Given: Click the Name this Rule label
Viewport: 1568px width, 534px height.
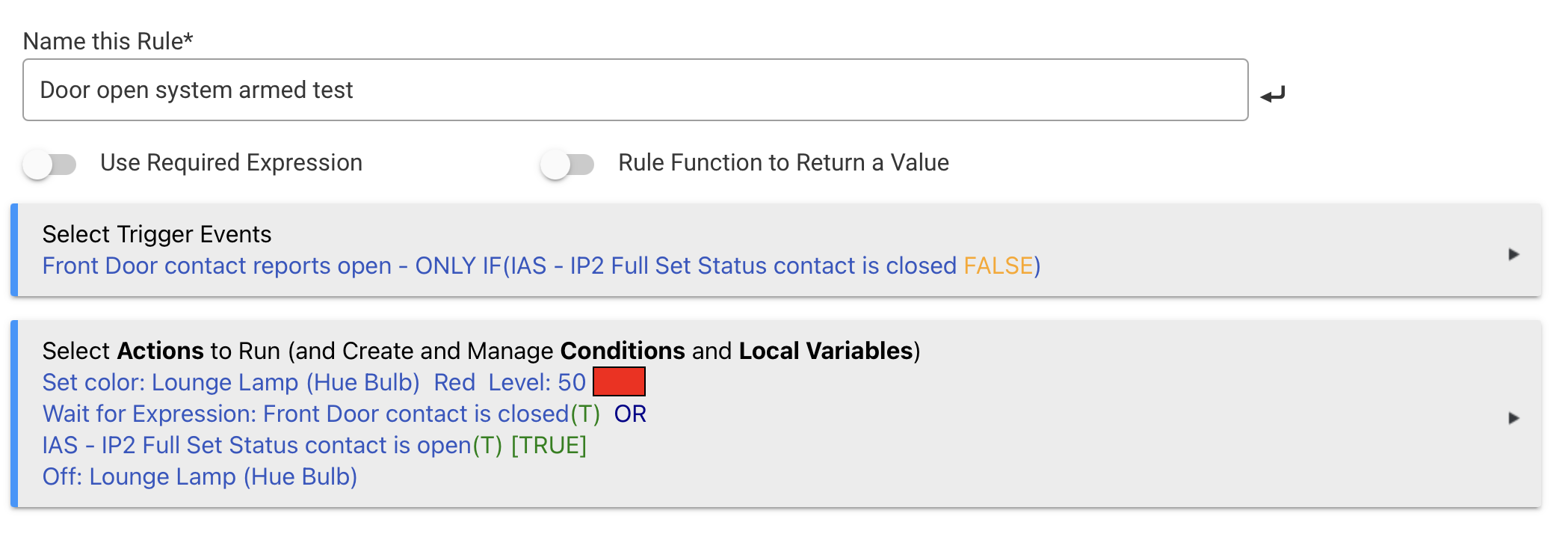Looking at the screenshot, I should (x=108, y=41).
